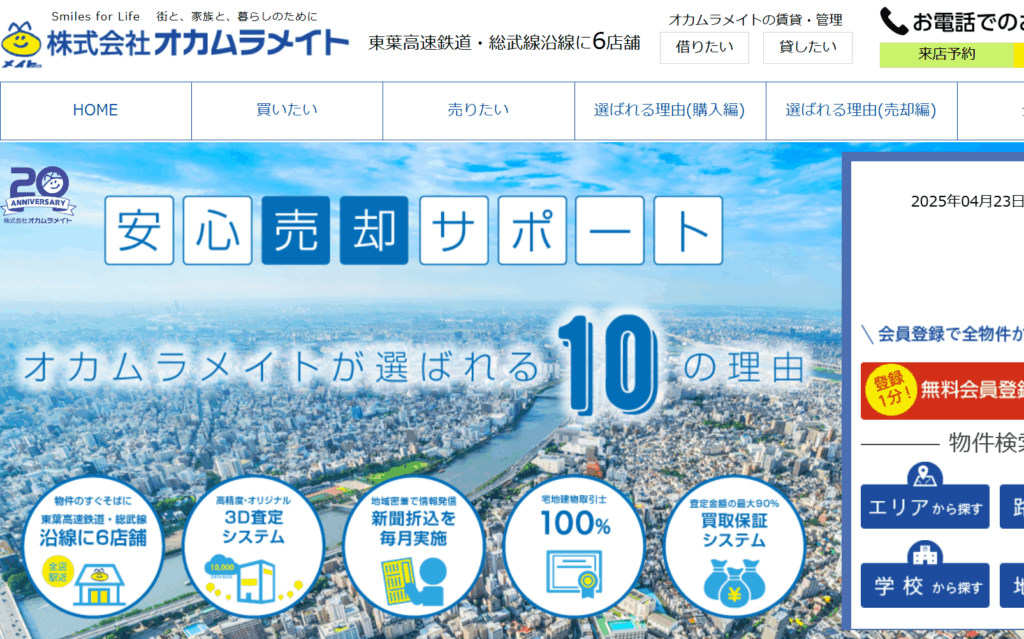This screenshot has width=1024, height=639.
Task: Click the 借りたい rental button
Action: pyautogui.click(x=704, y=48)
